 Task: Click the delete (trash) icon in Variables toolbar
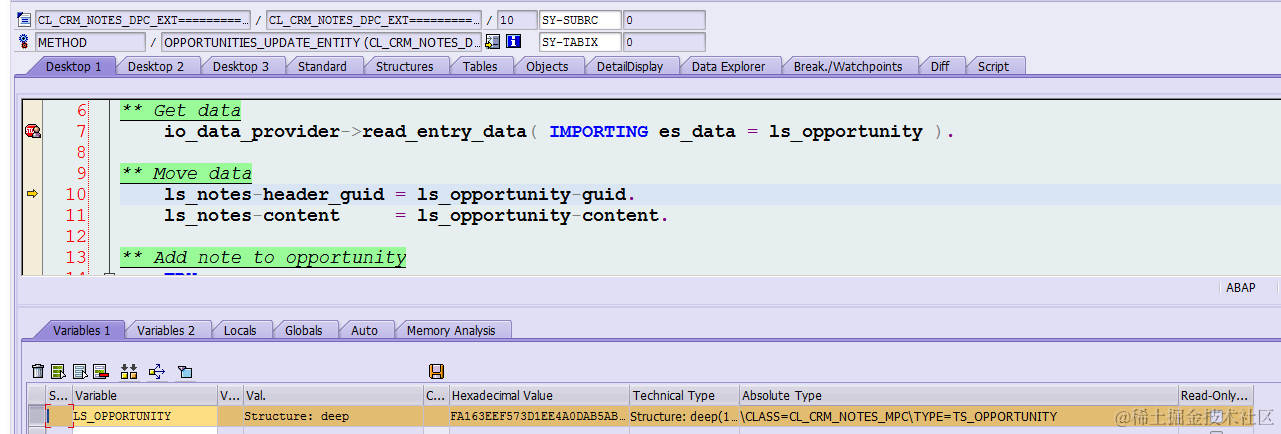(x=38, y=371)
